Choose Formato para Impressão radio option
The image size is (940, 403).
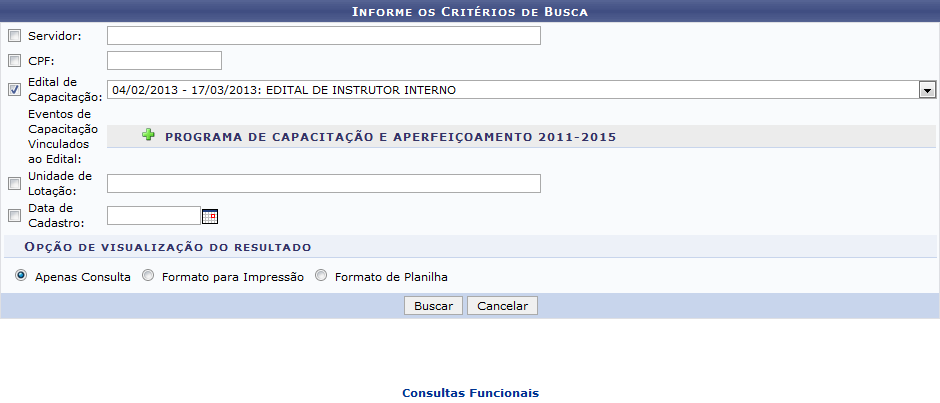coord(148,276)
